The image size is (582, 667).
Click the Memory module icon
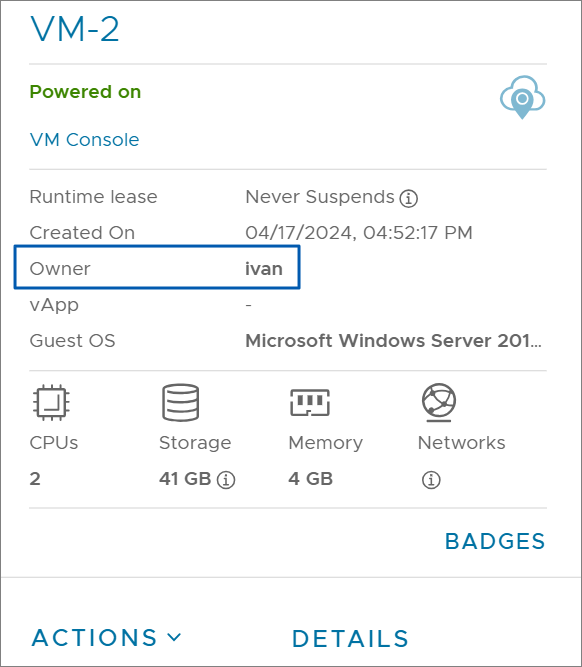[310, 402]
